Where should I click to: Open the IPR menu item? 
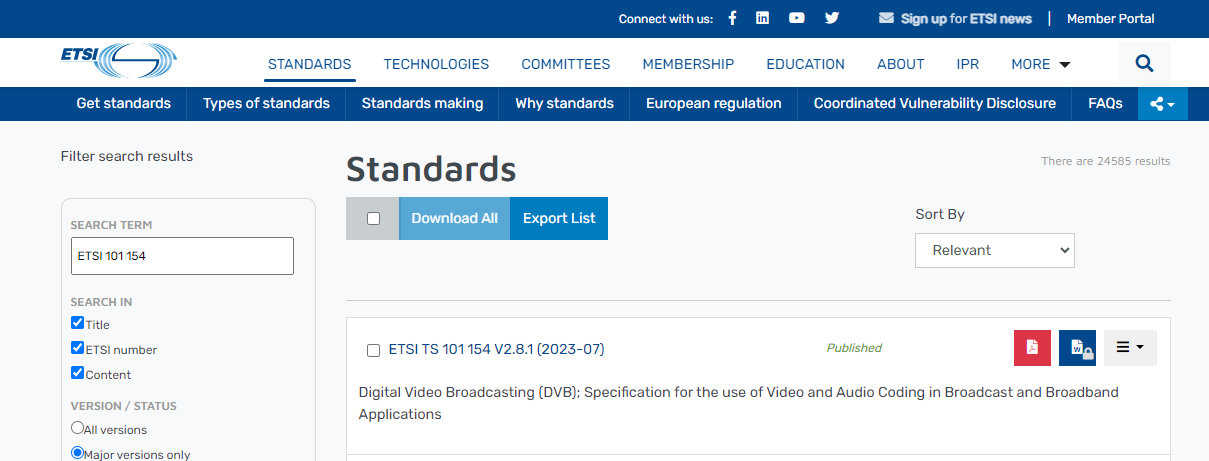(x=968, y=64)
